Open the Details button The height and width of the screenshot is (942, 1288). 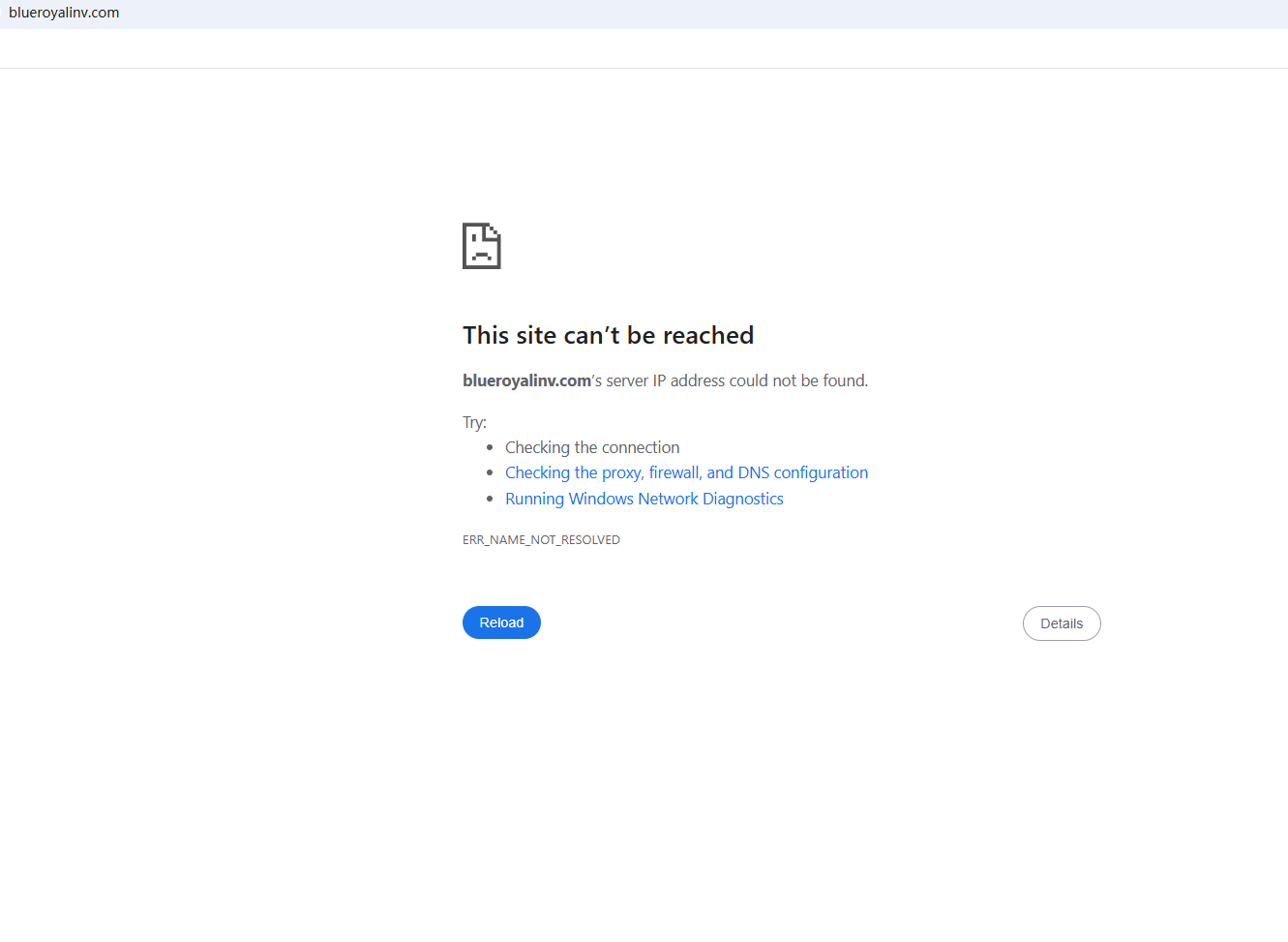1062,623
